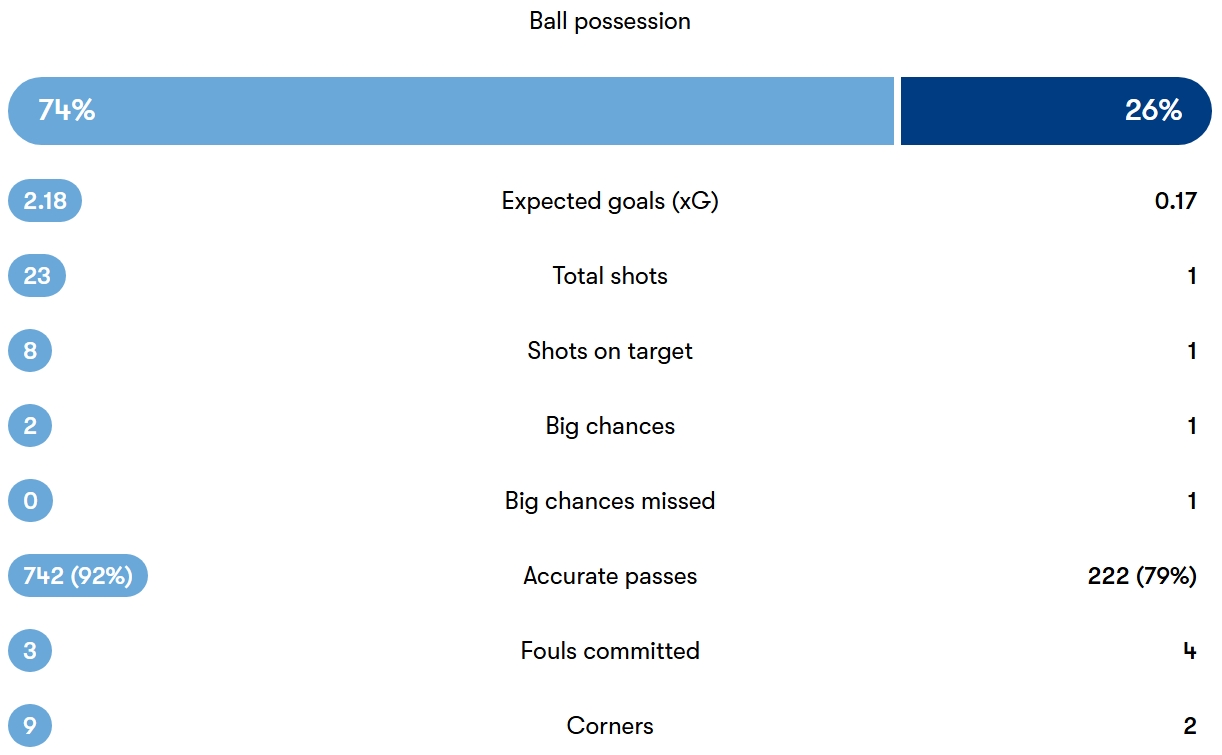Open the Shots on target label

coord(610,351)
